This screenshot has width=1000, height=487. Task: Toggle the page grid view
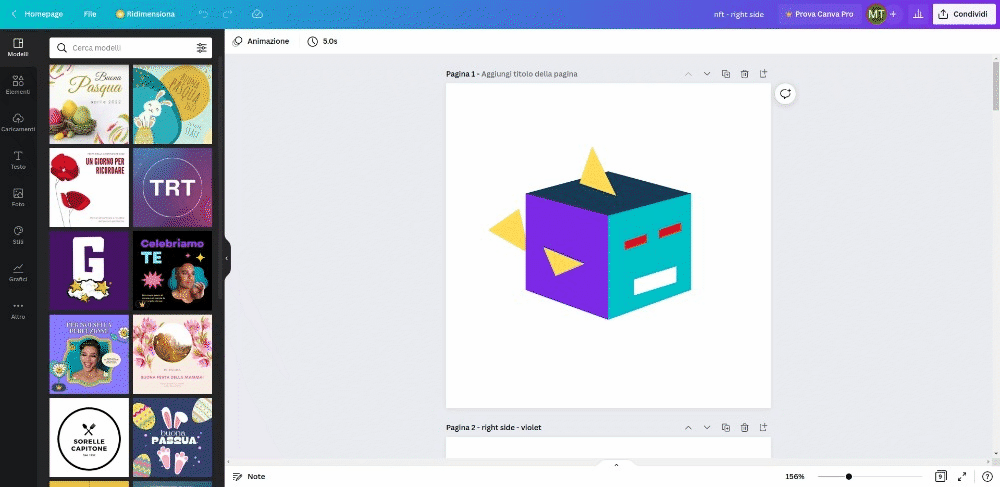click(941, 477)
